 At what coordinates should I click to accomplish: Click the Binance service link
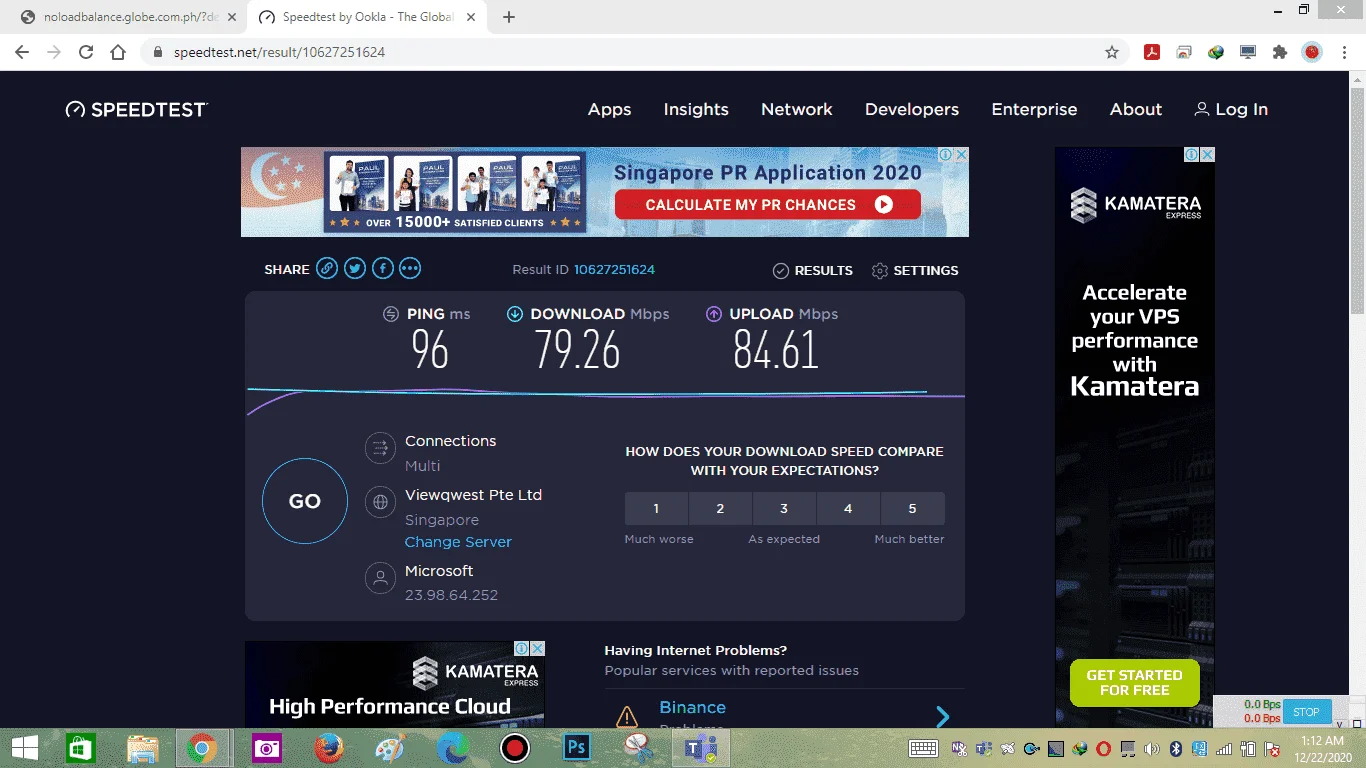coord(692,707)
